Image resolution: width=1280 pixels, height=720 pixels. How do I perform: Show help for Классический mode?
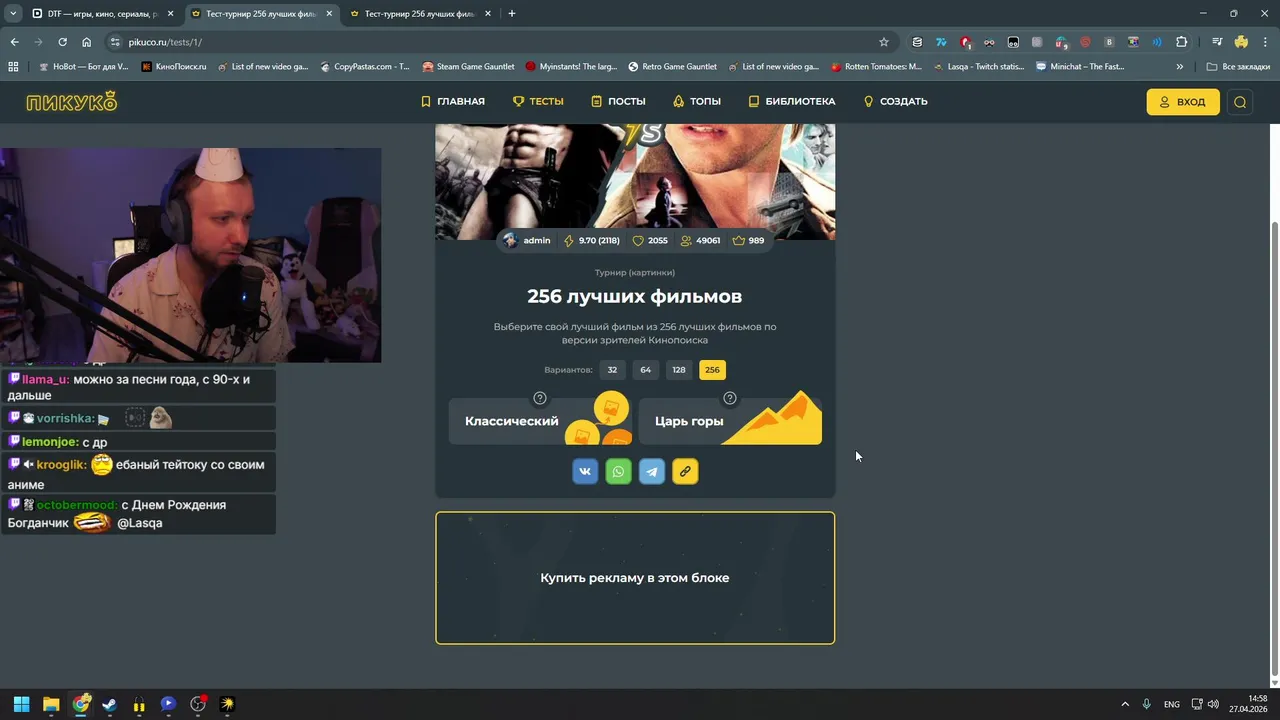540,398
